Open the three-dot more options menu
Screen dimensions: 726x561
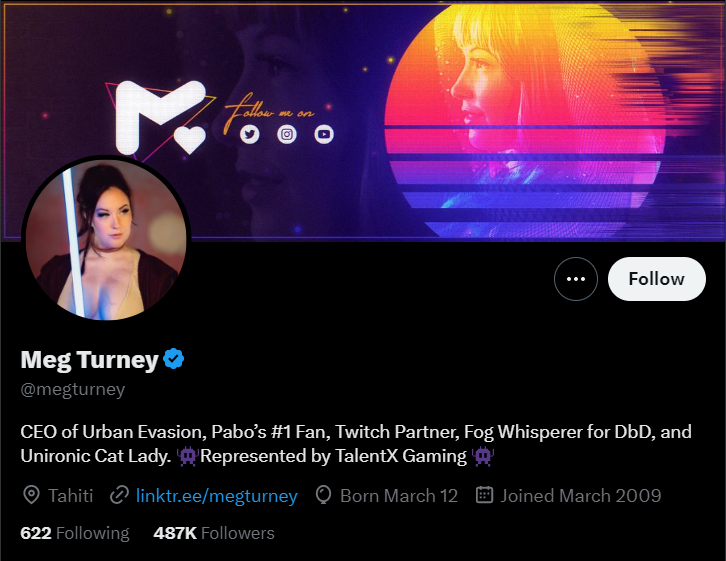(x=576, y=279)
